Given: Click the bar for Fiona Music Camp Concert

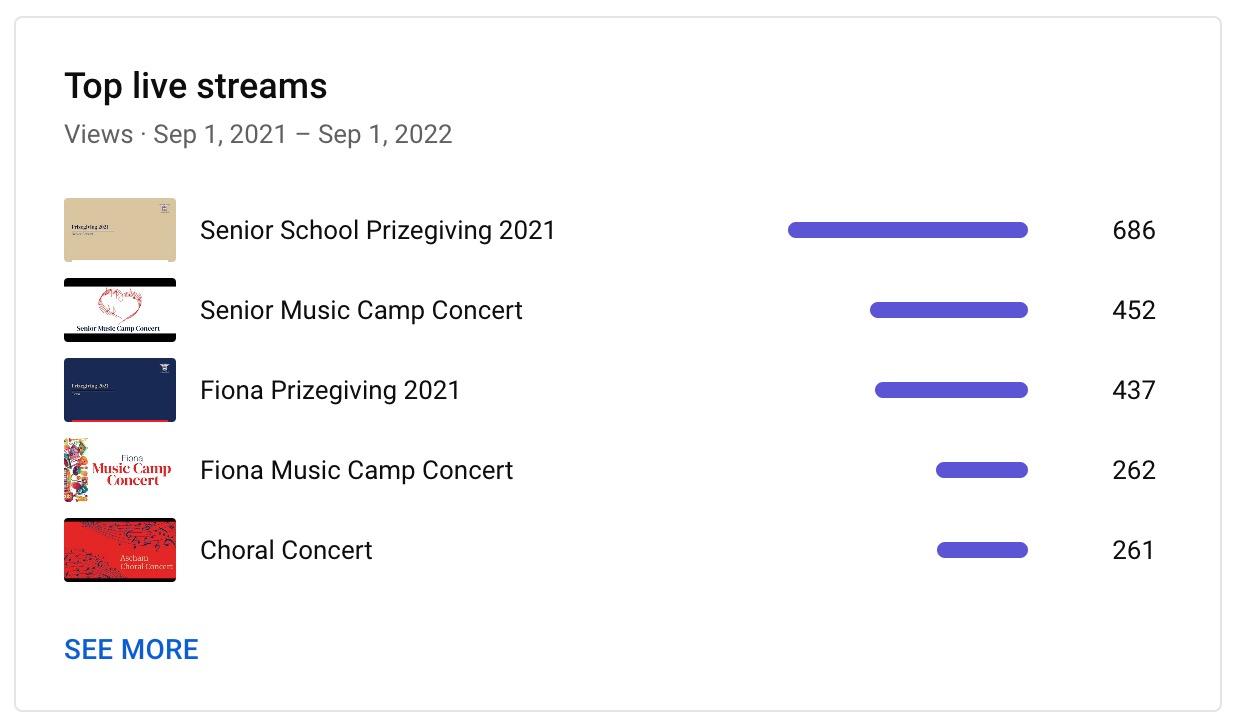Looking at the screenshot, I should (x=982, y=470).
